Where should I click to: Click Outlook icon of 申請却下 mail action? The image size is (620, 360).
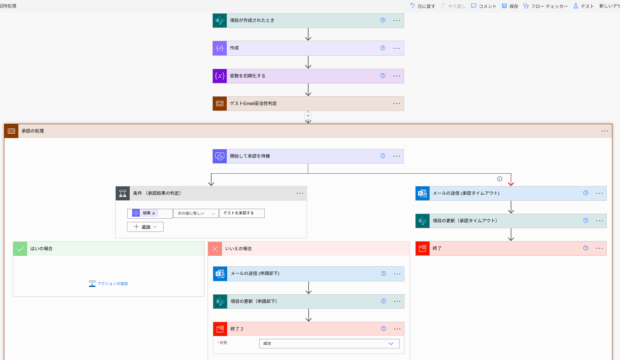pos(220,274)
